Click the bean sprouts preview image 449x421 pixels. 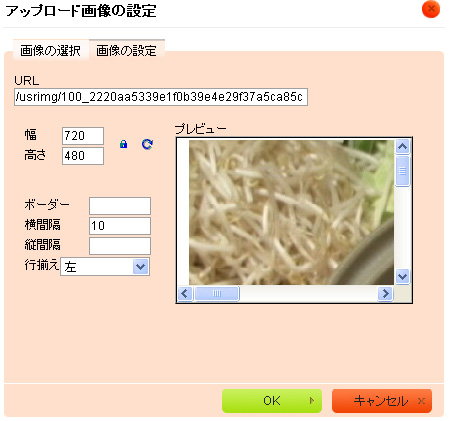pyautogui.click(x=291, y=212)
